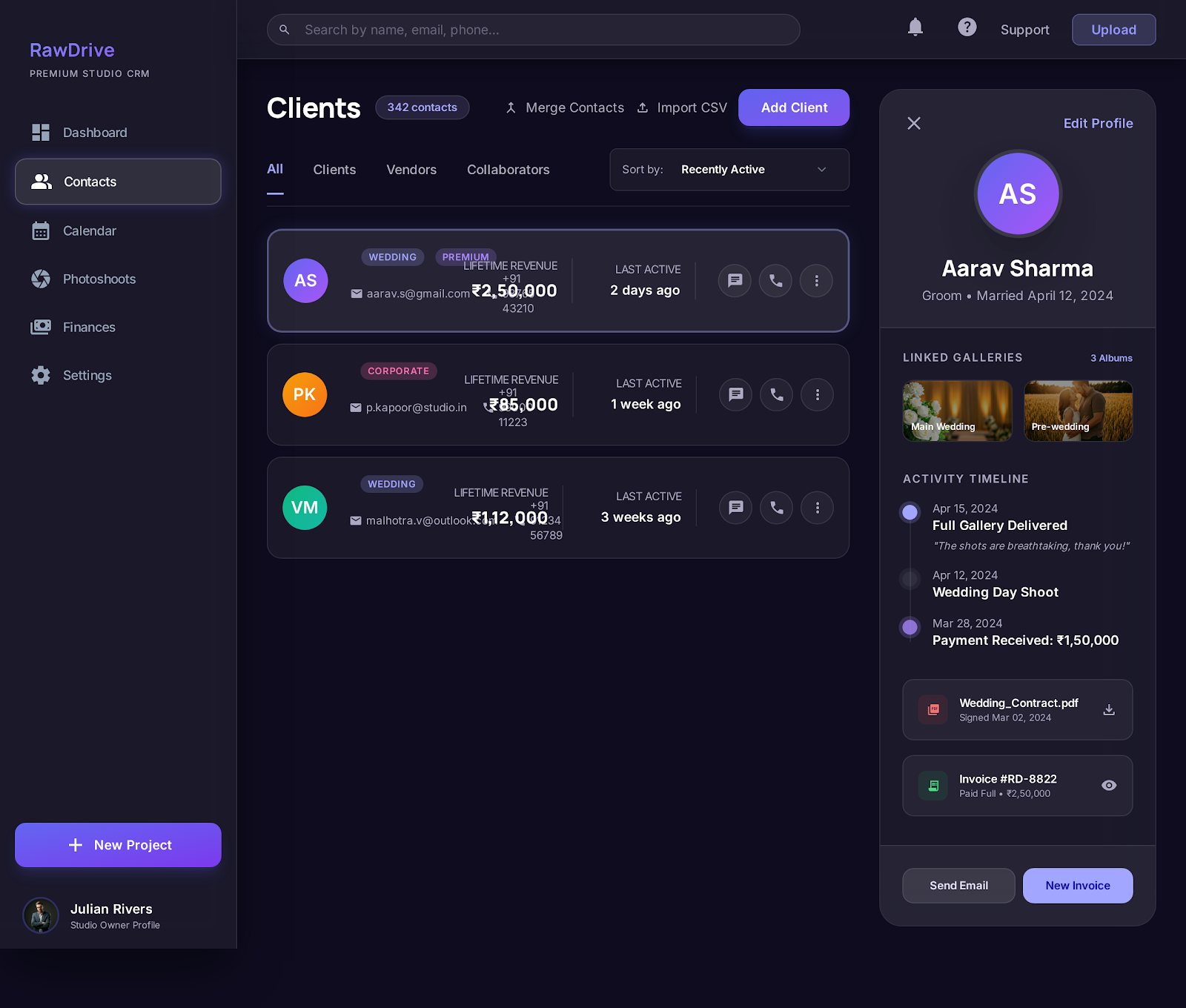
Task: Switch to the Collaborators tab
Action: pos(508,170)
